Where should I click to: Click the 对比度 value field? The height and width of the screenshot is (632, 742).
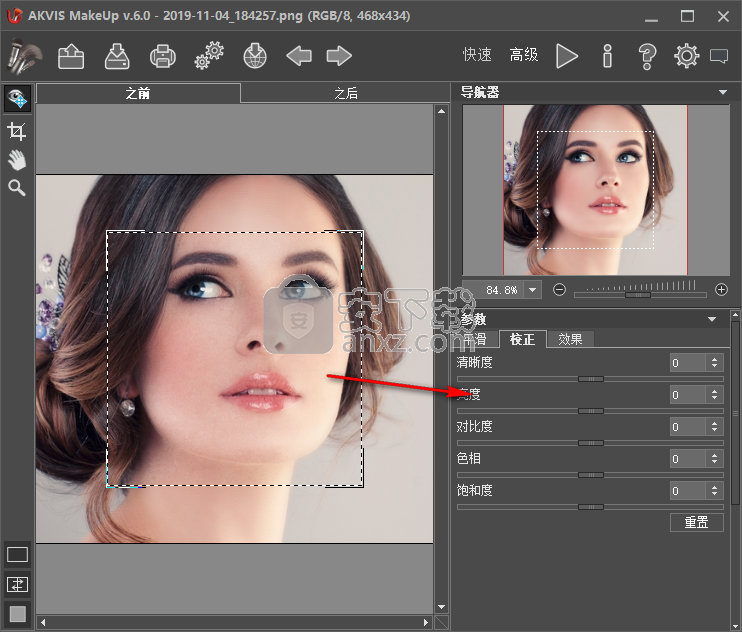click(688, 427)
